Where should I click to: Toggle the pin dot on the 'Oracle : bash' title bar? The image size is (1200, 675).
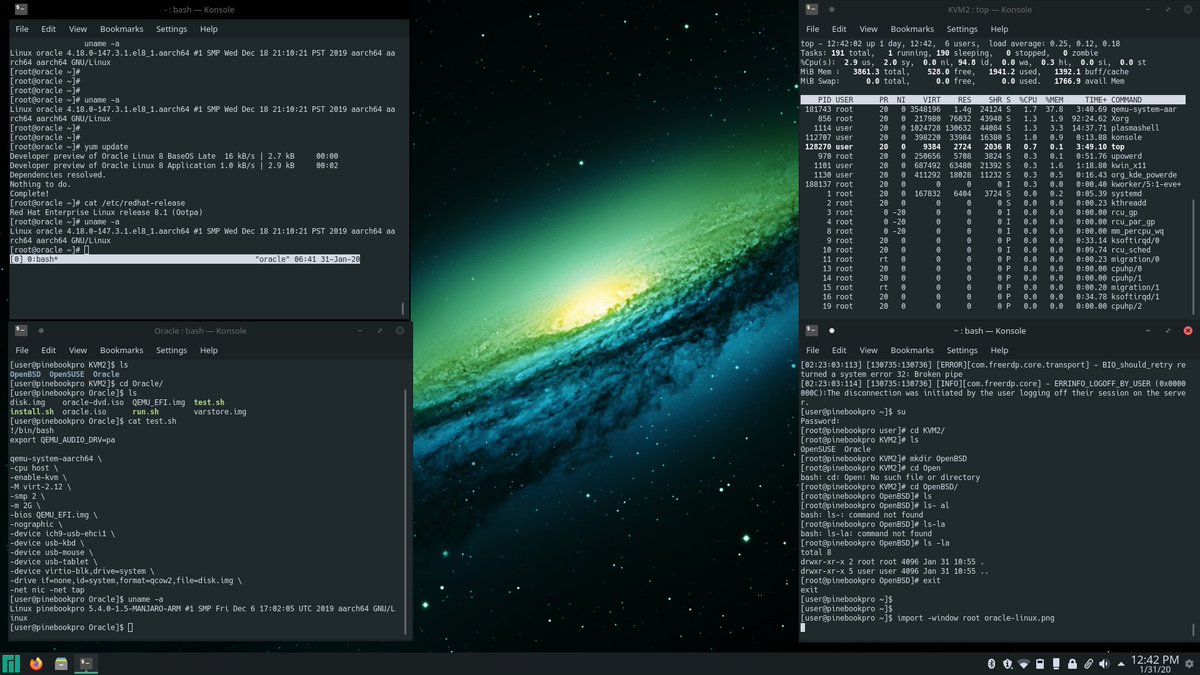tap(41, 331)
